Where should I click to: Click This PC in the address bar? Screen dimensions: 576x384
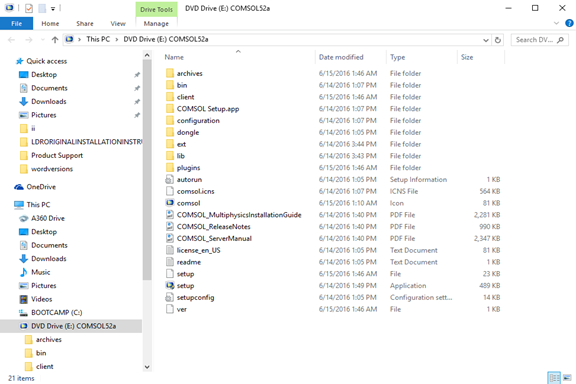tap(98, 39)
